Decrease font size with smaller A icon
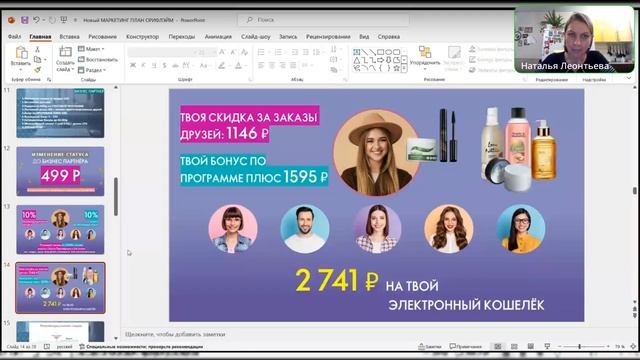 pos(233,52)
